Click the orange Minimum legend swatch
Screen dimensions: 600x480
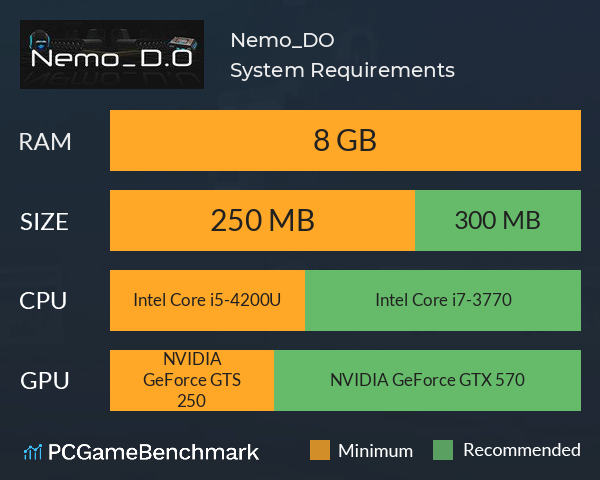(320, 450)
